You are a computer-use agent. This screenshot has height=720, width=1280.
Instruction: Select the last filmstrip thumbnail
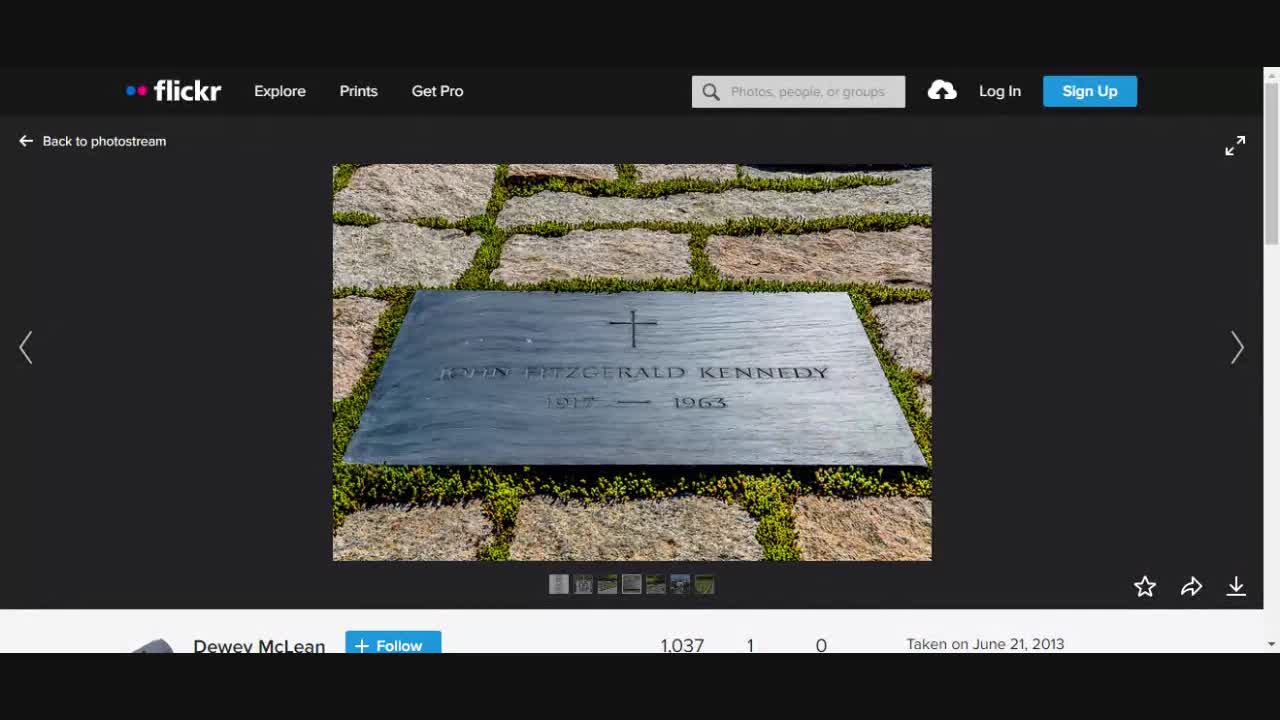coord(704,584)
